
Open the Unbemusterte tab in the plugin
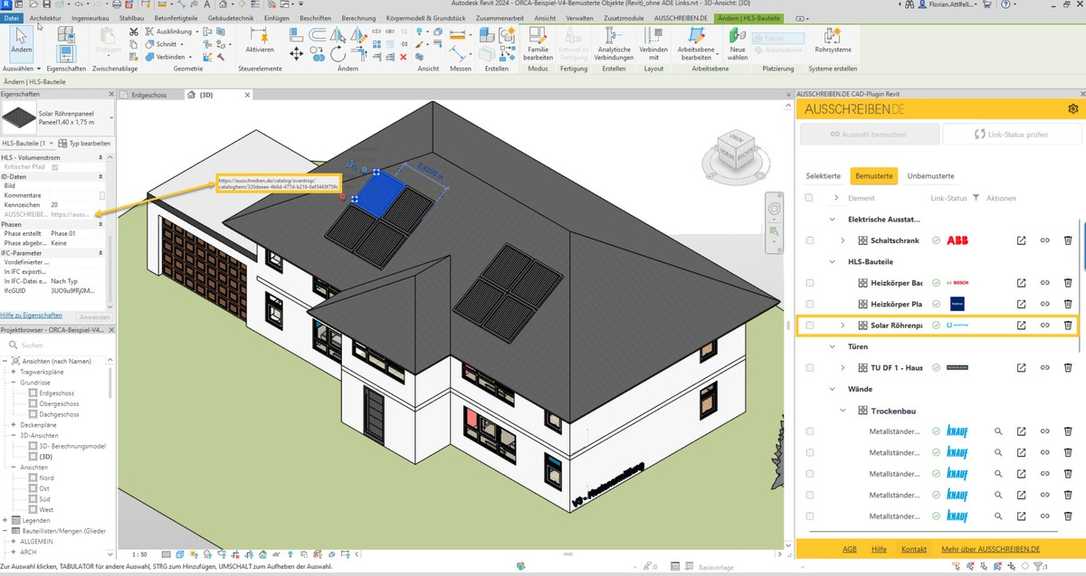[931, 176]
